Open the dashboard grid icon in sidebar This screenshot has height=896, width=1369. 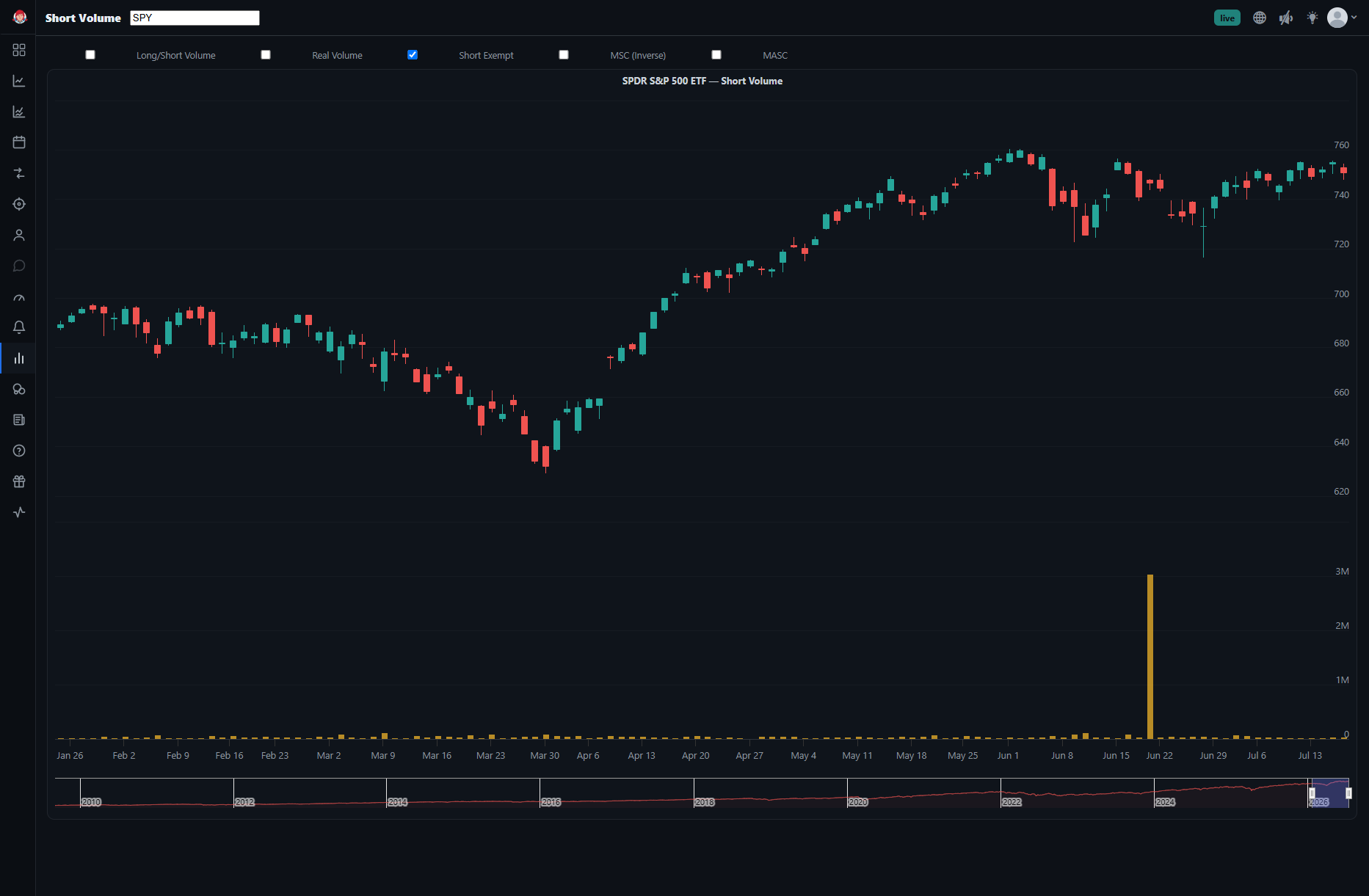19,50
